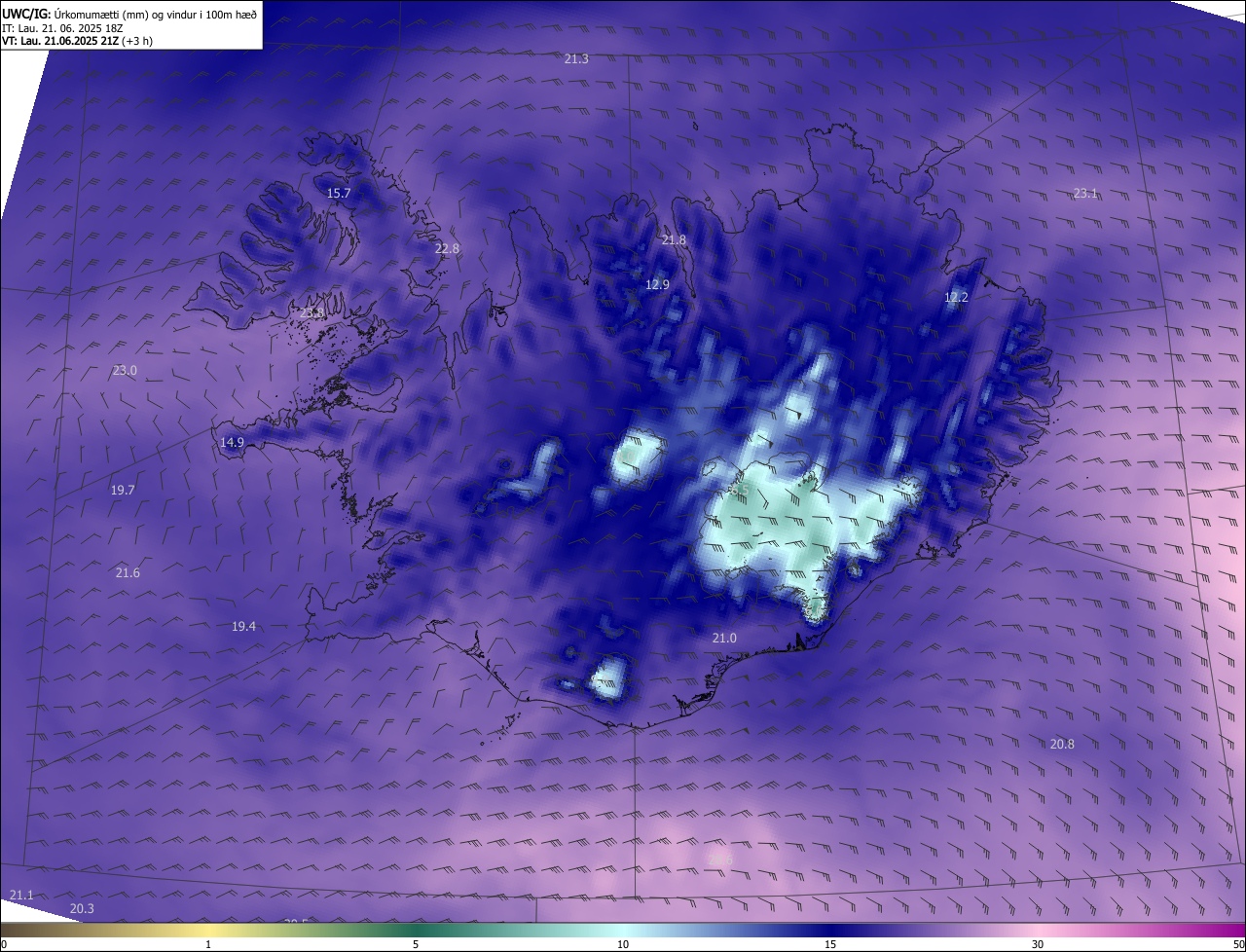The width and height of the screenshot is (1246, 952).
Task: Click the pale yellow colorbar segment above 1
Action: (208, 931)
